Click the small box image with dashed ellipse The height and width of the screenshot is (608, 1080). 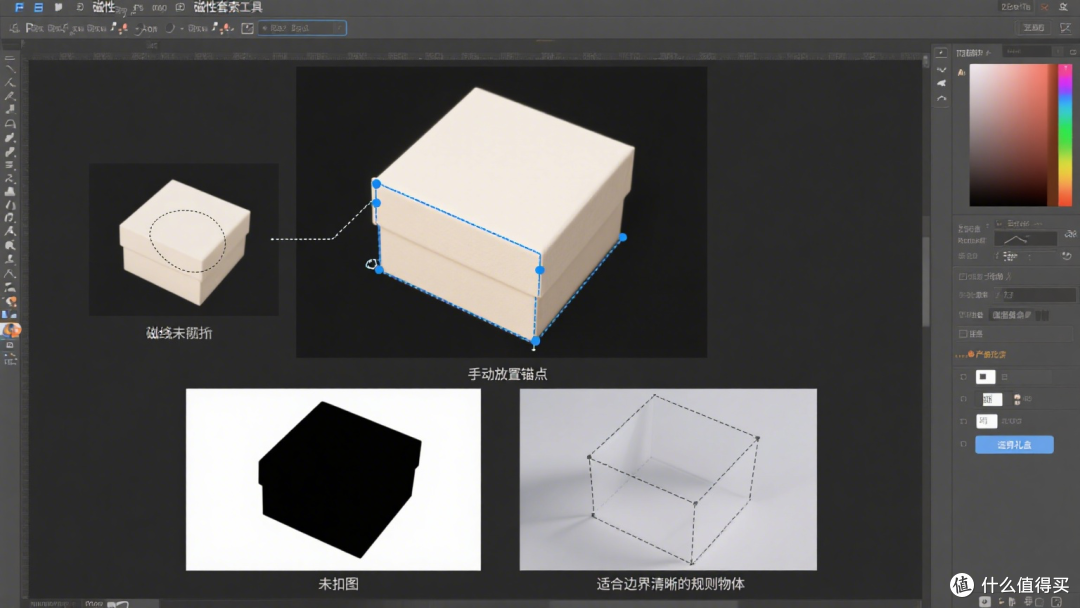point(184,240)
